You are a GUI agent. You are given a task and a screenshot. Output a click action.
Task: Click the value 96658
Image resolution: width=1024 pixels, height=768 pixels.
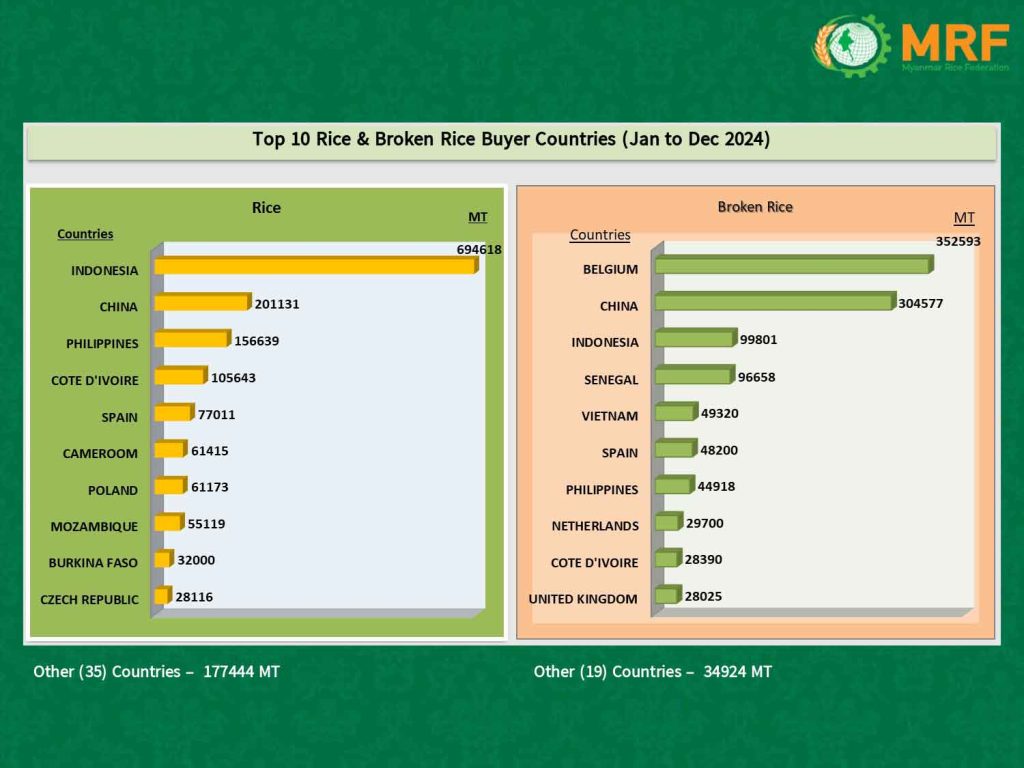pyautogui.click(x=756, y=377)
